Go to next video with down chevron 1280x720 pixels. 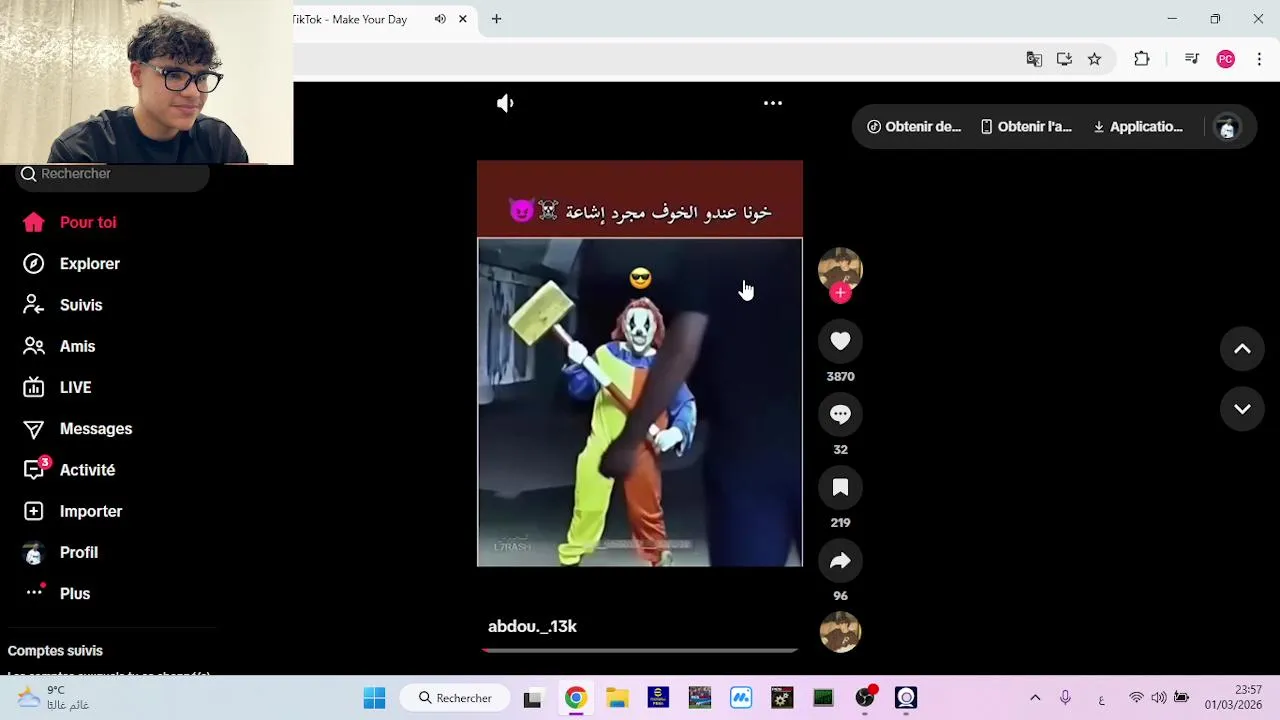(x=1242, y=409)
